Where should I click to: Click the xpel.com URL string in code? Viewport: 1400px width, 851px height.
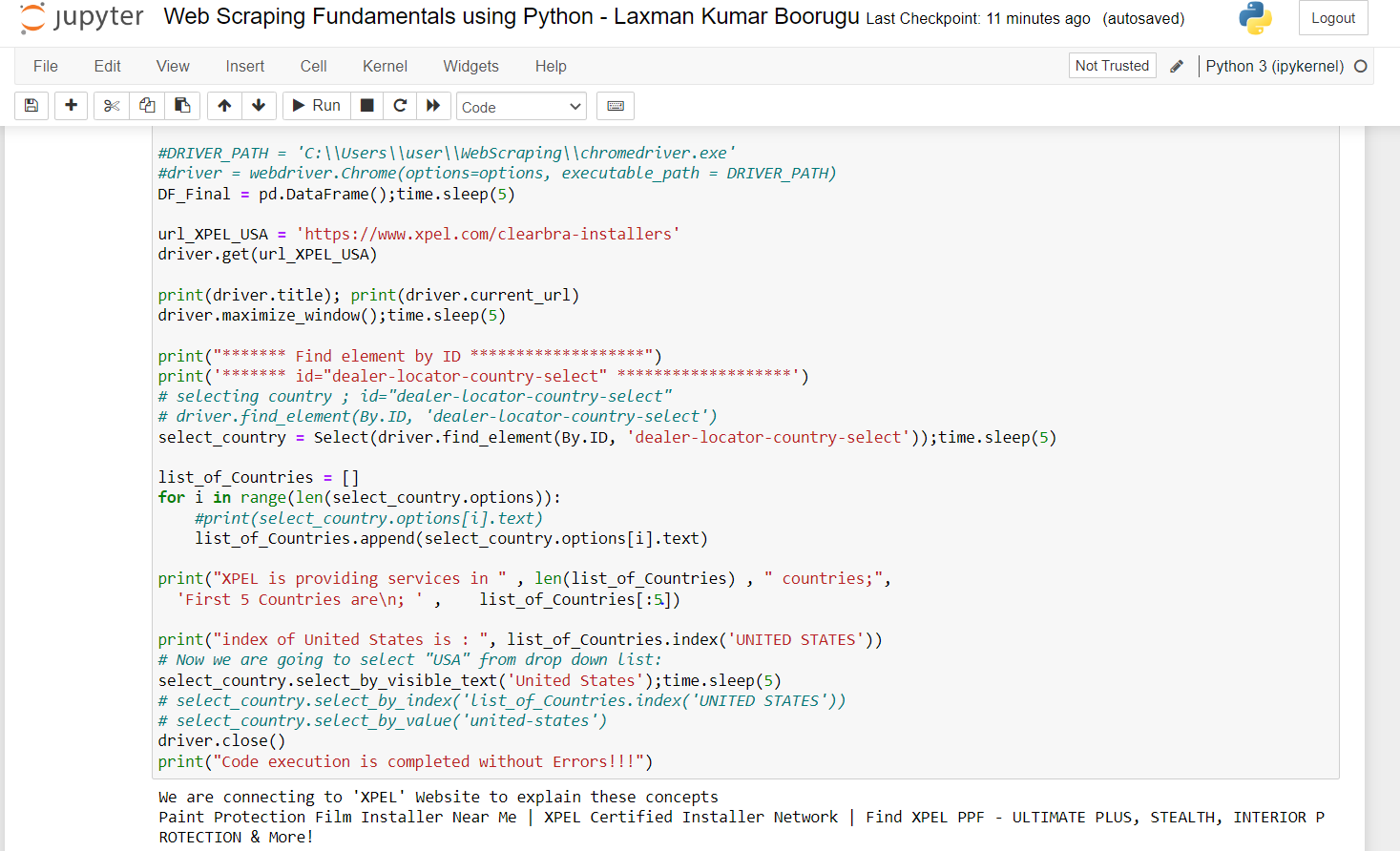coord(488,234)
